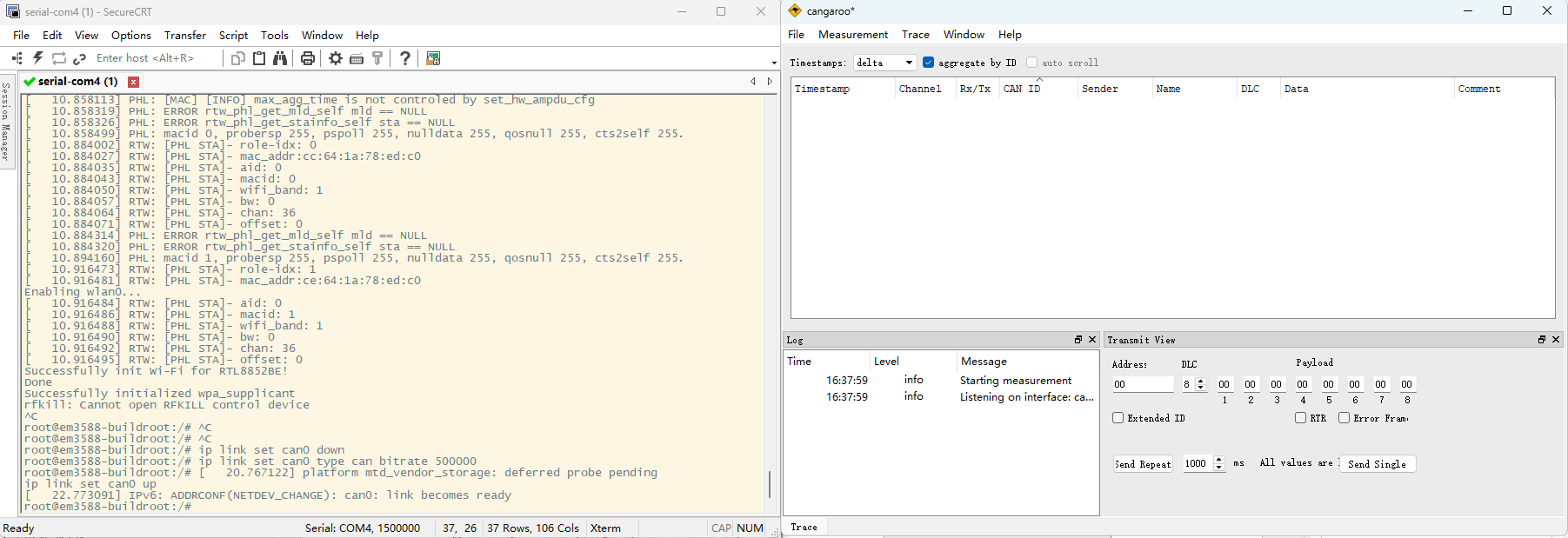Close the Transmit View panel

pos(1557,340)
